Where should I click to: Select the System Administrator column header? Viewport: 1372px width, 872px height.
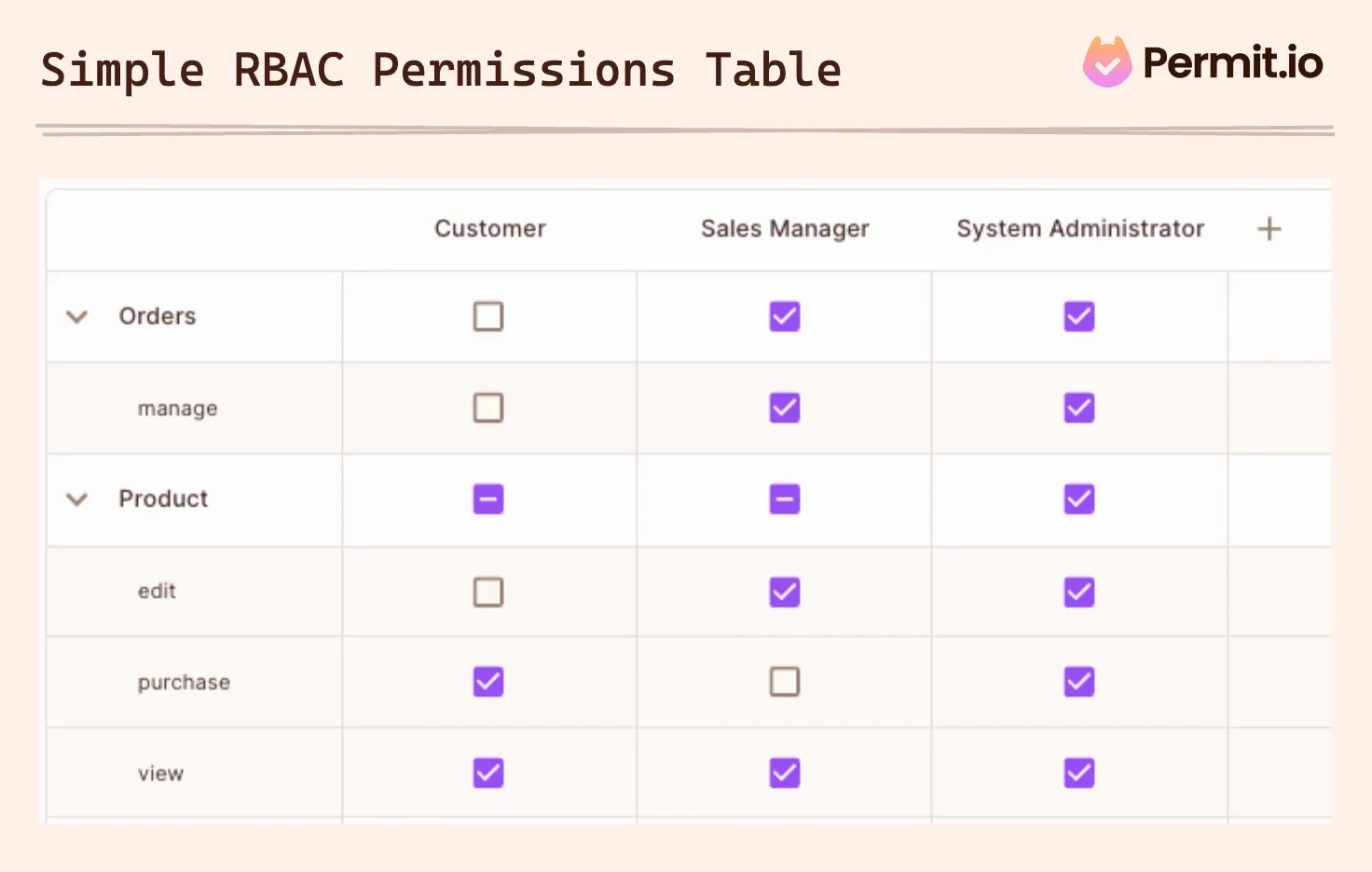(1079, 228)
